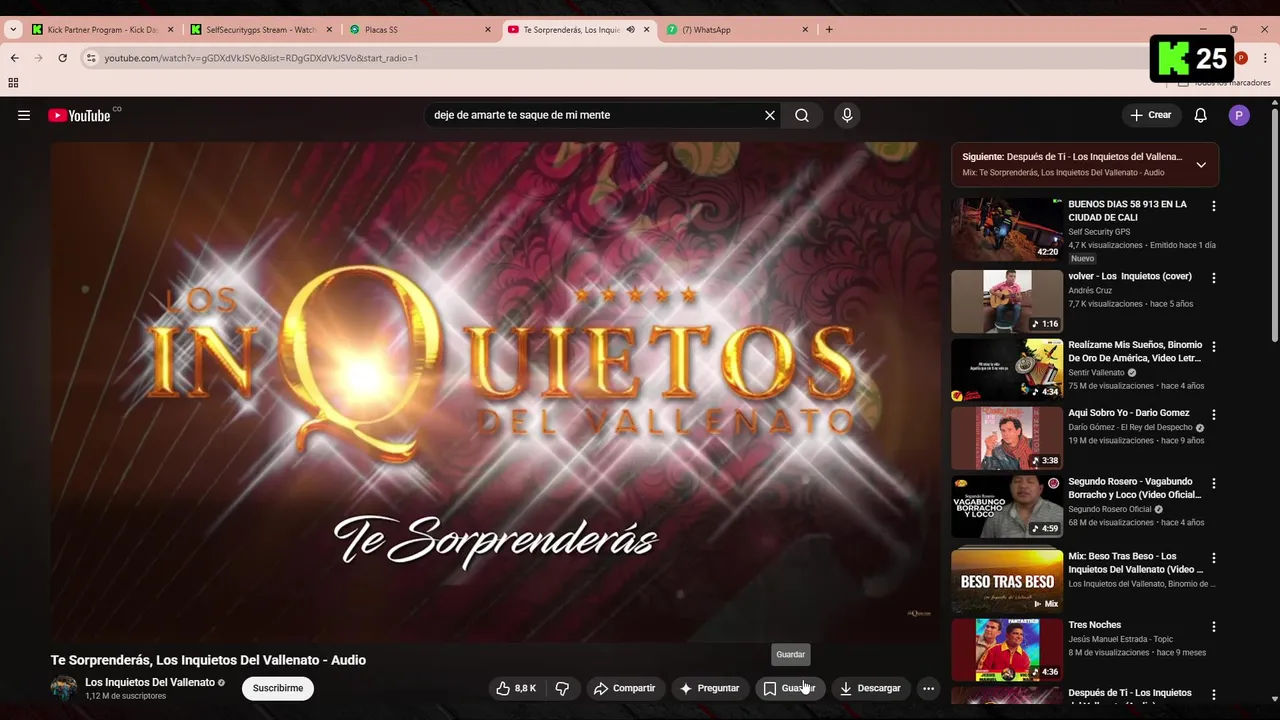Image resolution: width=1280 pixels, height=720 pixels.
Task: Download the video with Descargar
Action: coord(870,688)
